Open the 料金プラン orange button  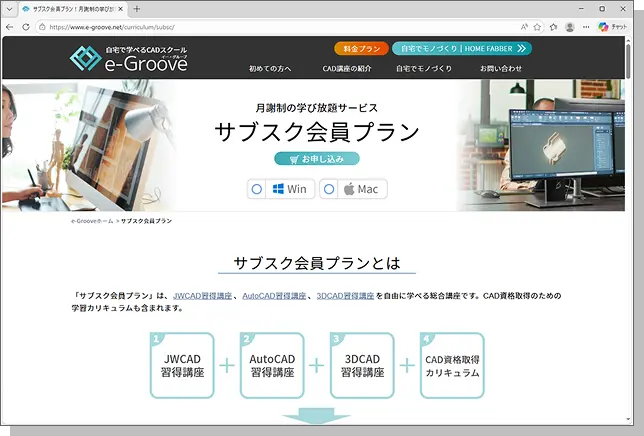click(x=361, y=48)
